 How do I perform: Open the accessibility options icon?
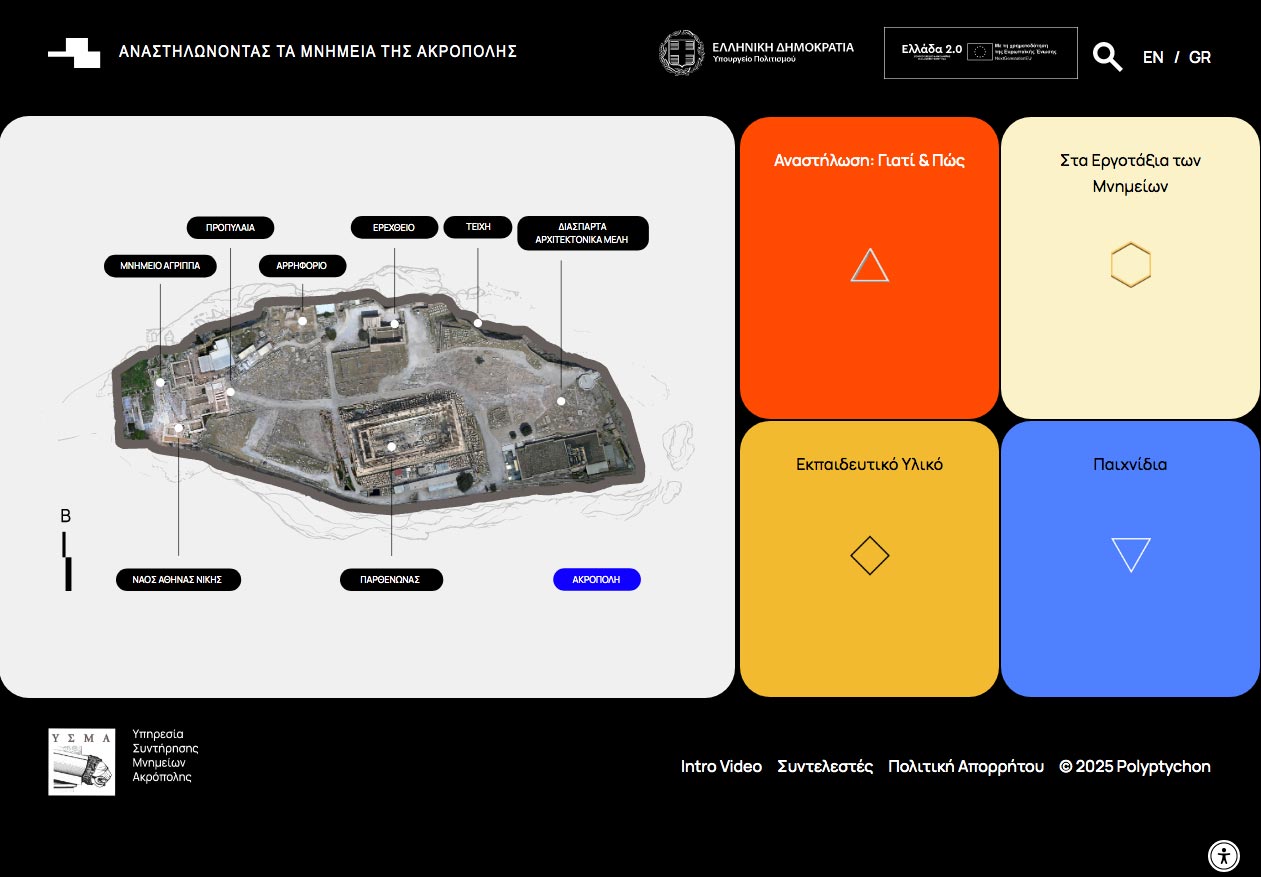1223,856
